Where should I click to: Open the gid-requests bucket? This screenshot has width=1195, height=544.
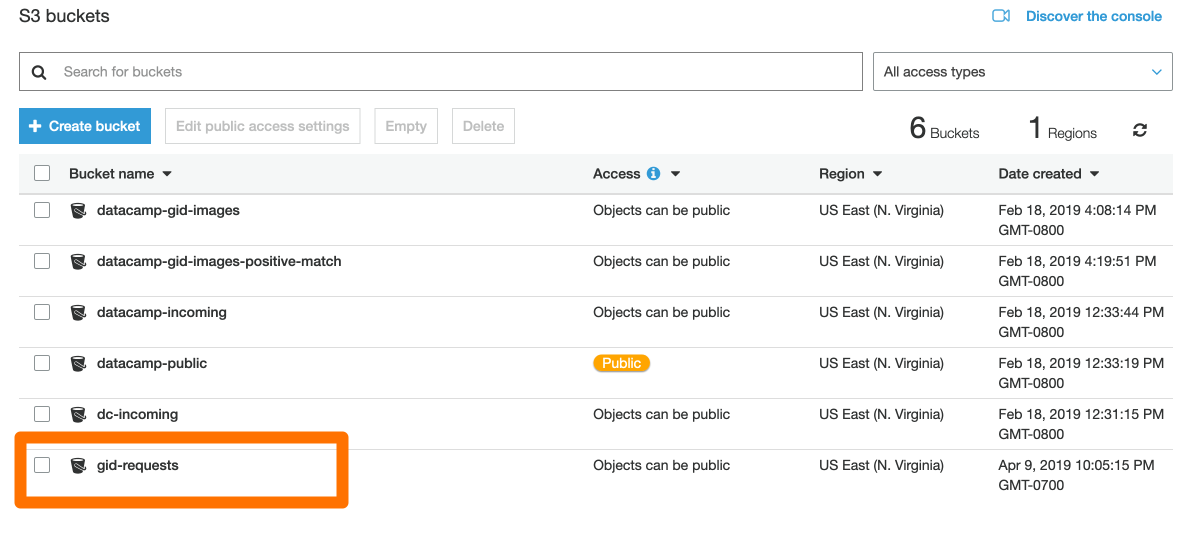point(138,465)
